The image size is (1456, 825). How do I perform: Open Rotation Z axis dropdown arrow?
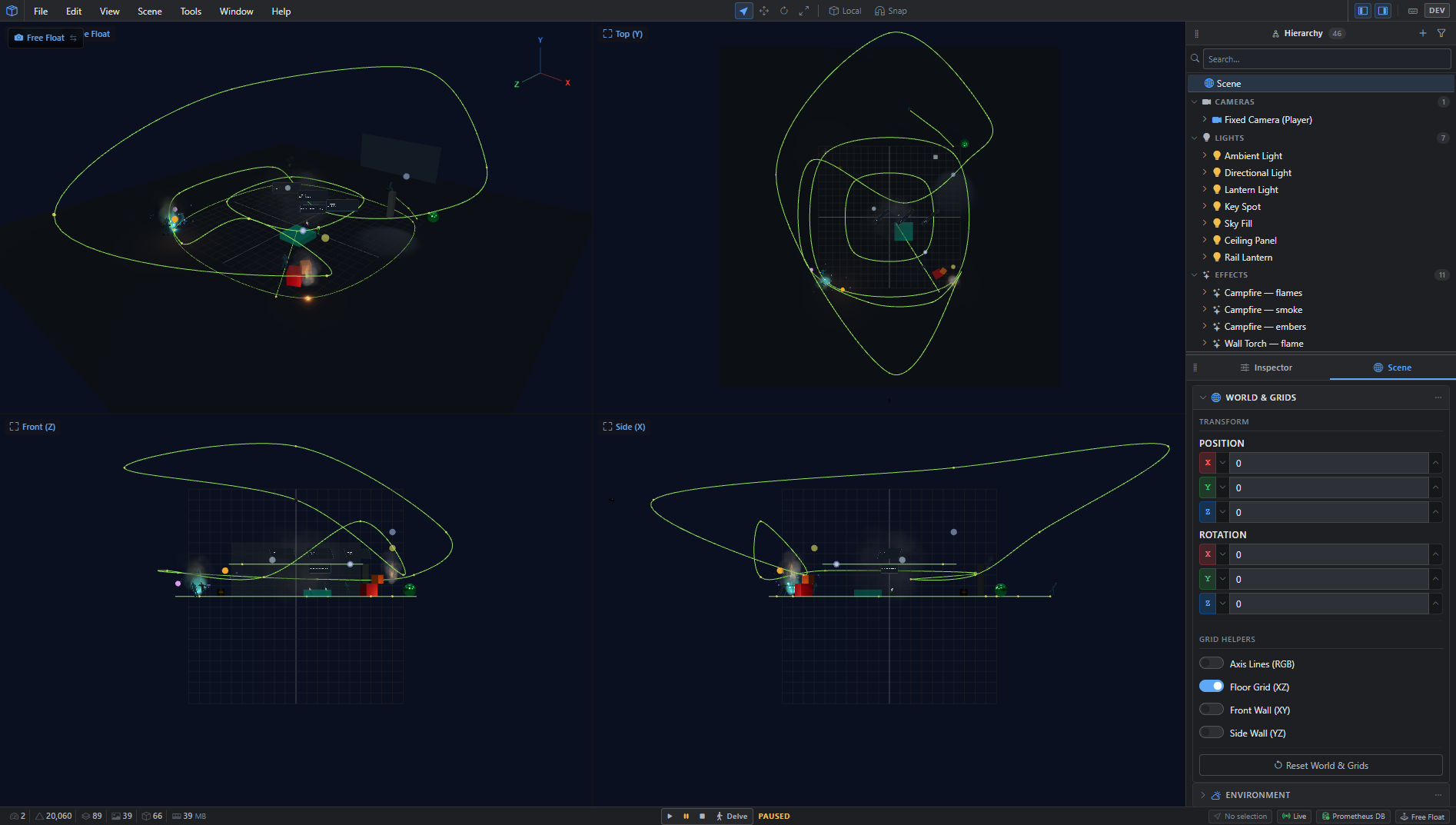click(1222, 604)
